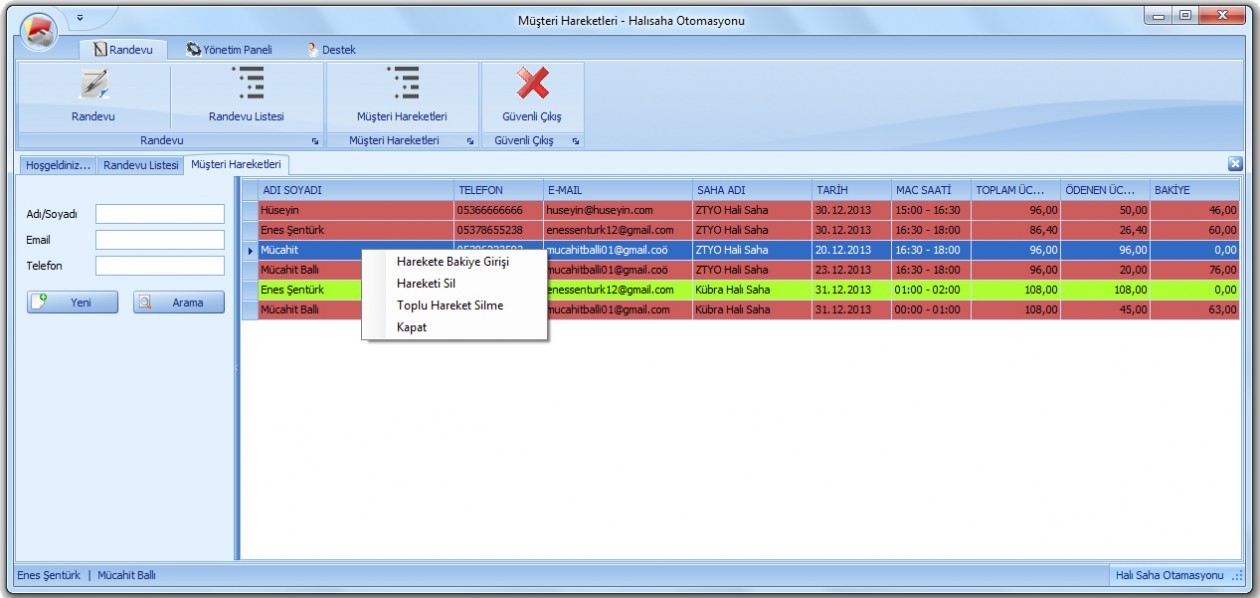Open the round application menu orb
The width and height of the screenshot is (1260, 598).
point(38,30)
